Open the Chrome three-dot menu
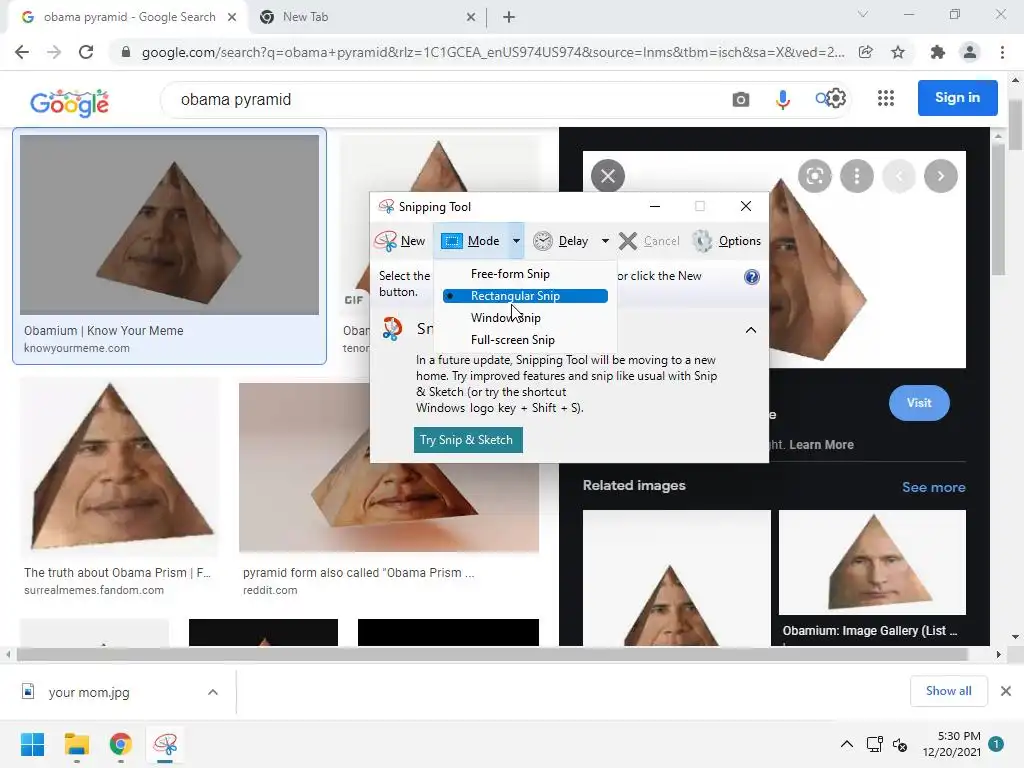1024x768 pixels. coord(1002,52)
